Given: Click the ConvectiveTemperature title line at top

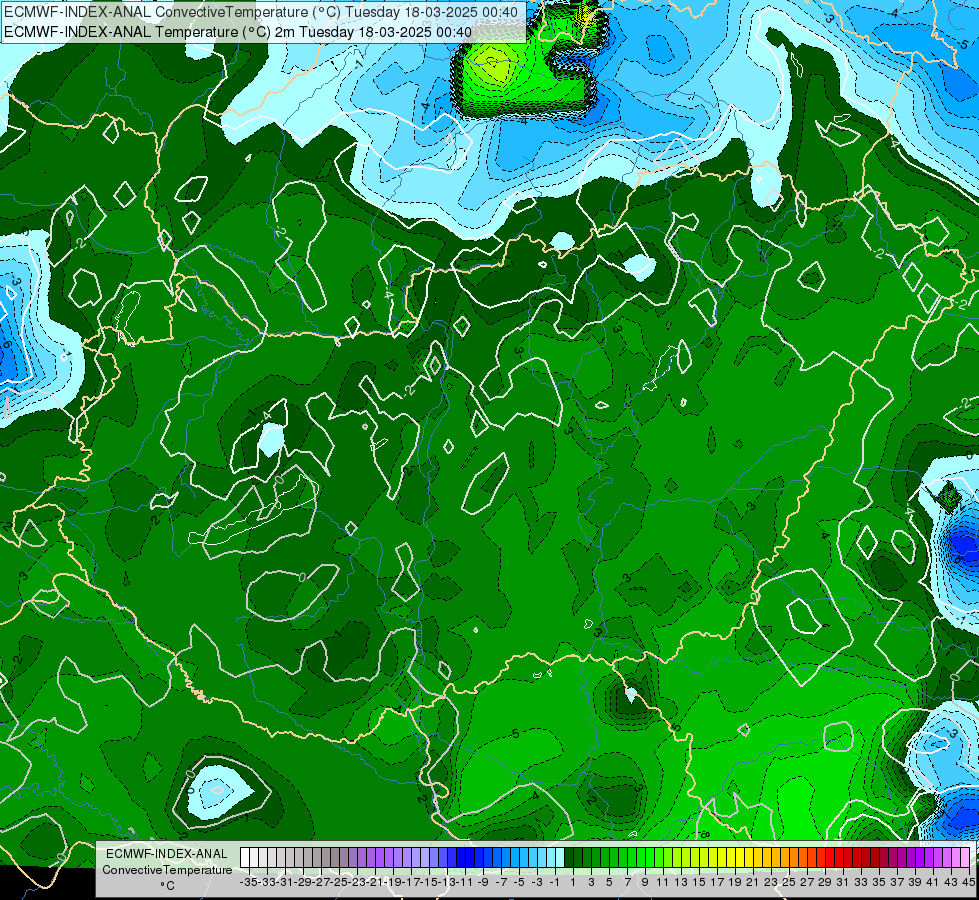Looking at the screenshot, I should [x=261, y=12].
